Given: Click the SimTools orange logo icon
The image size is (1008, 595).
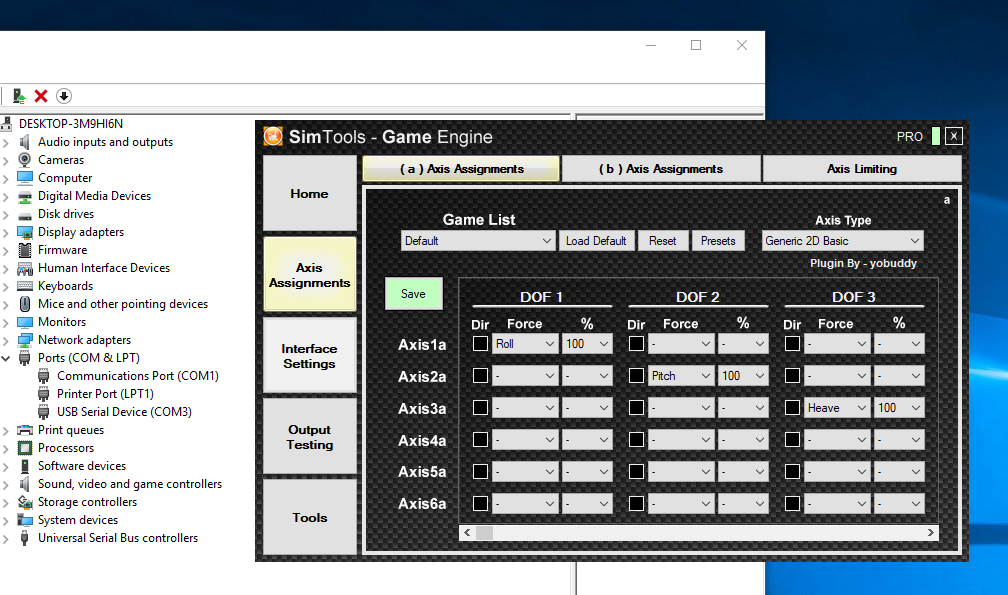Looking at the screenshot, I should [x=273, y=136].
